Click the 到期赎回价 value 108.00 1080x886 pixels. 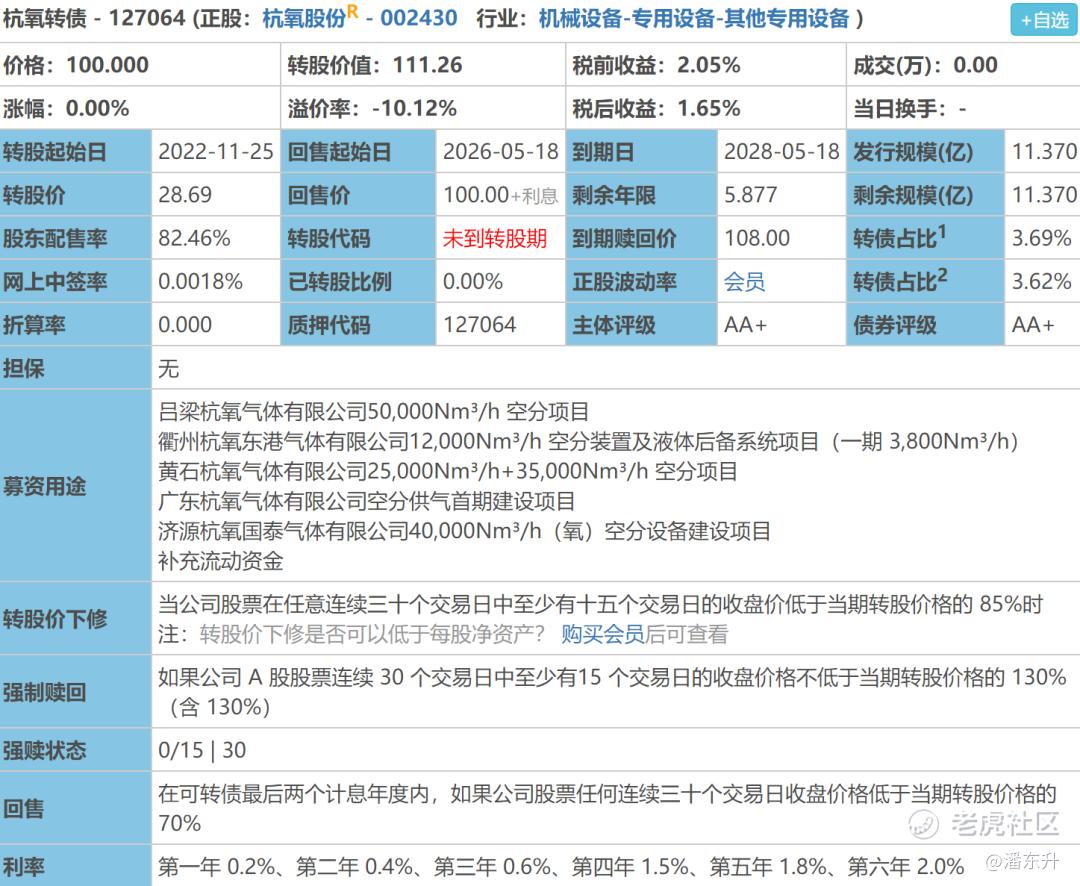tap(757, 238)
